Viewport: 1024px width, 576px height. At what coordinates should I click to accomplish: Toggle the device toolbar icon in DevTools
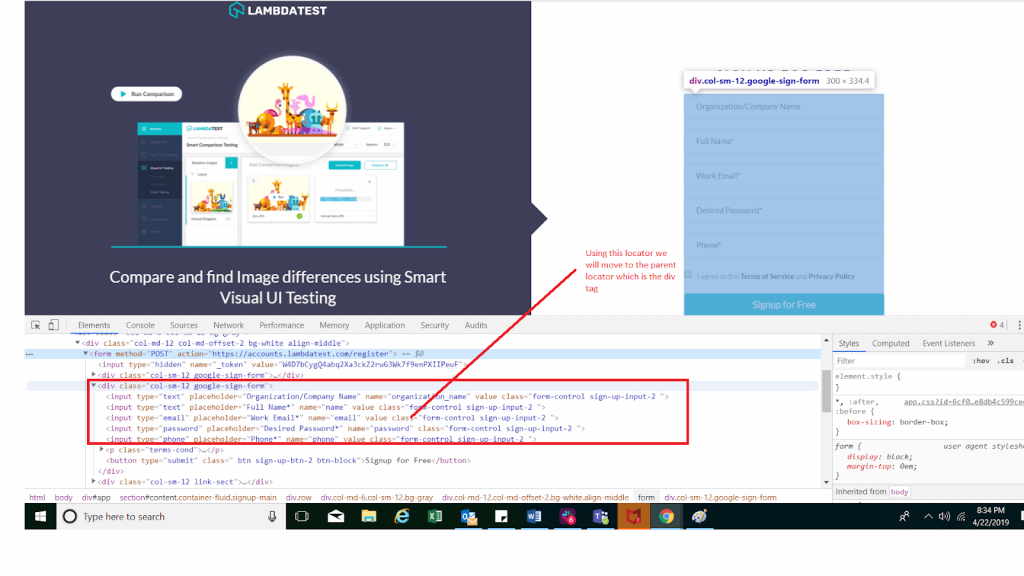pyautogui.click(x=52, y=325)
